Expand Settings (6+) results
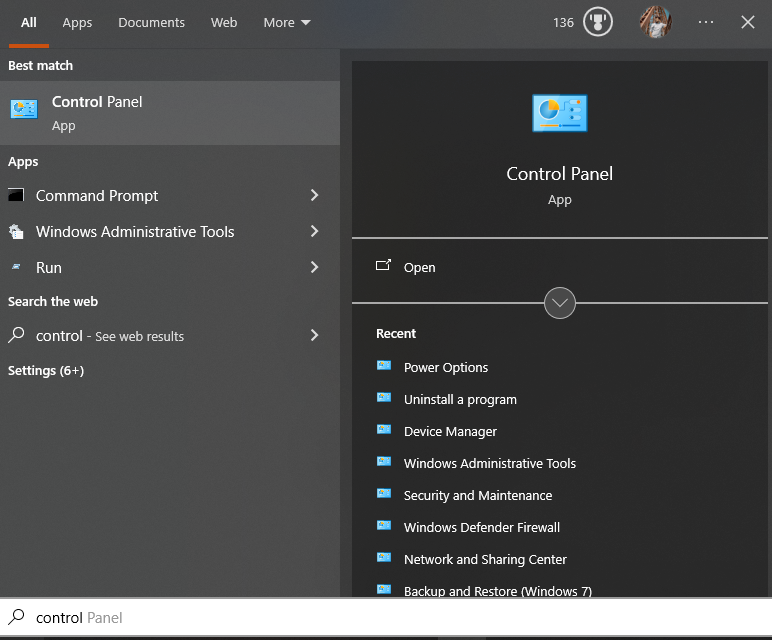772x640 pixels. [46, 371]
